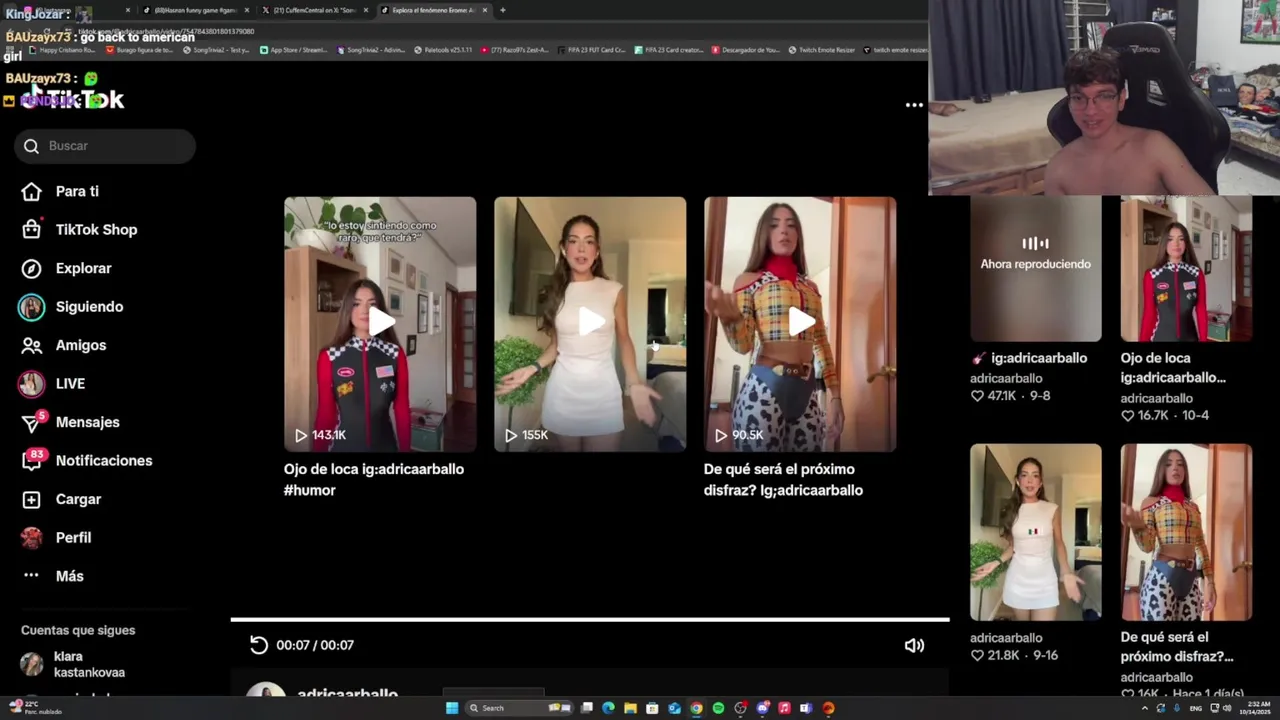This screenshot has width=1280, height=720.
Task: Play the 155K views white dress video
Action: coord(590,324)
